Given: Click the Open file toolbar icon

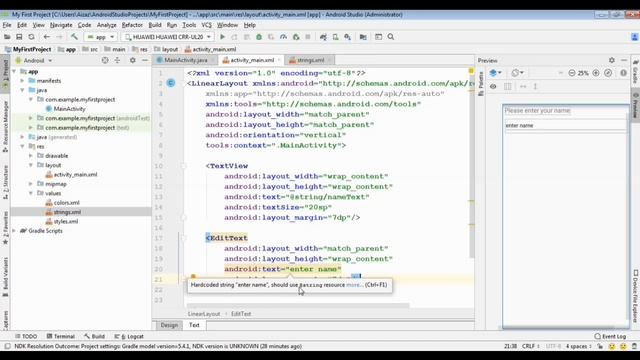Looking at the screenshot, I should [7, 37].
